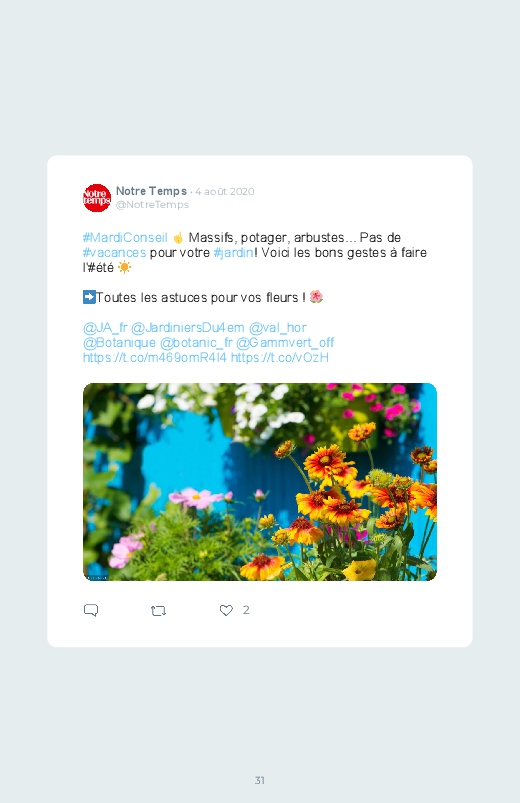Open the Notre Temps account name

tap(151, 191)
